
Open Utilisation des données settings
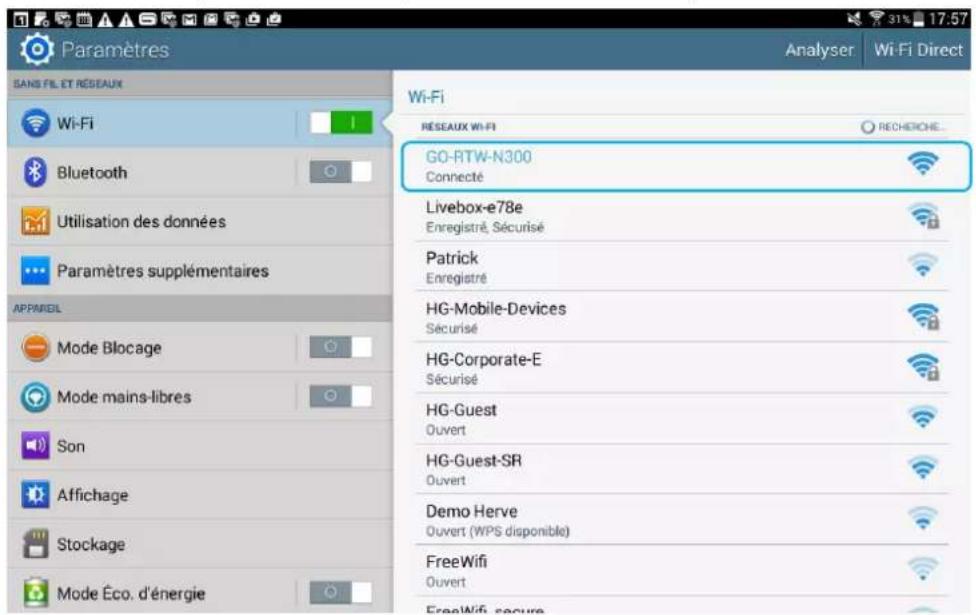pyautogui.click(x=200, y=222)
